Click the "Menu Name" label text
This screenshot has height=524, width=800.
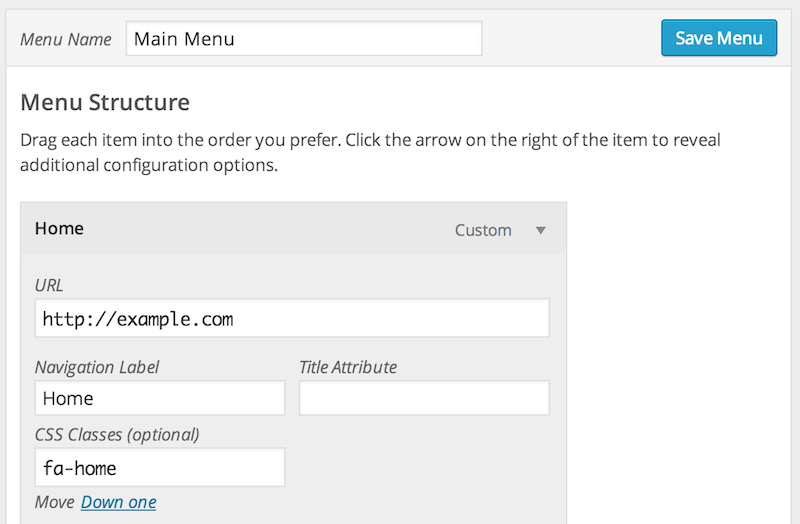click(x=67, y=39)
